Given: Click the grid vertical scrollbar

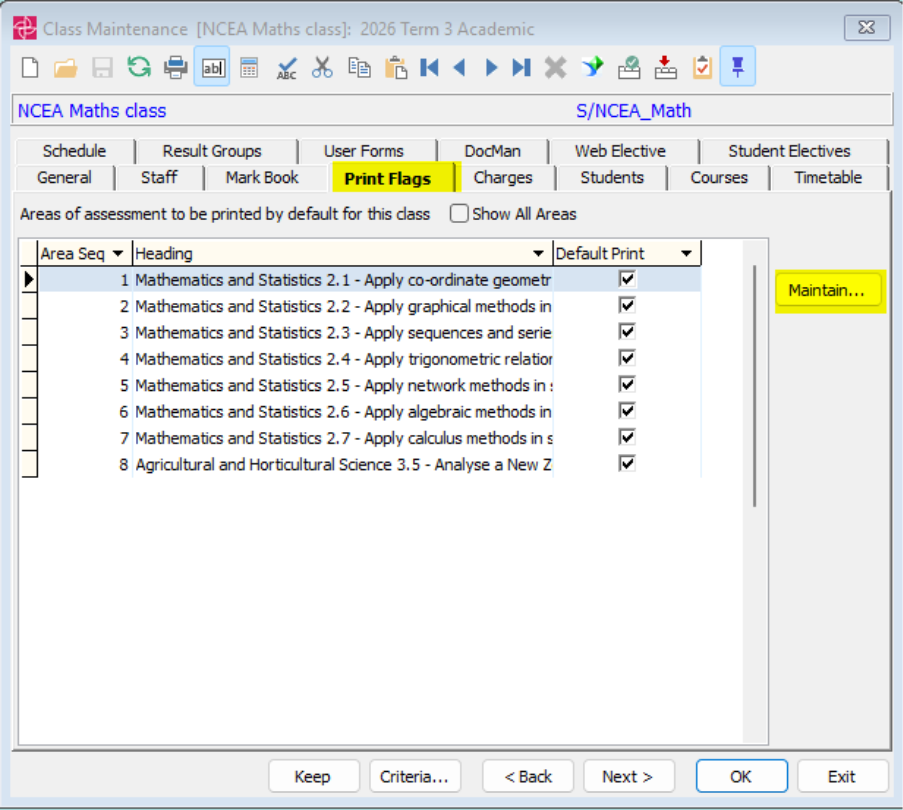Looking at the screenshot, I should 754,386.
